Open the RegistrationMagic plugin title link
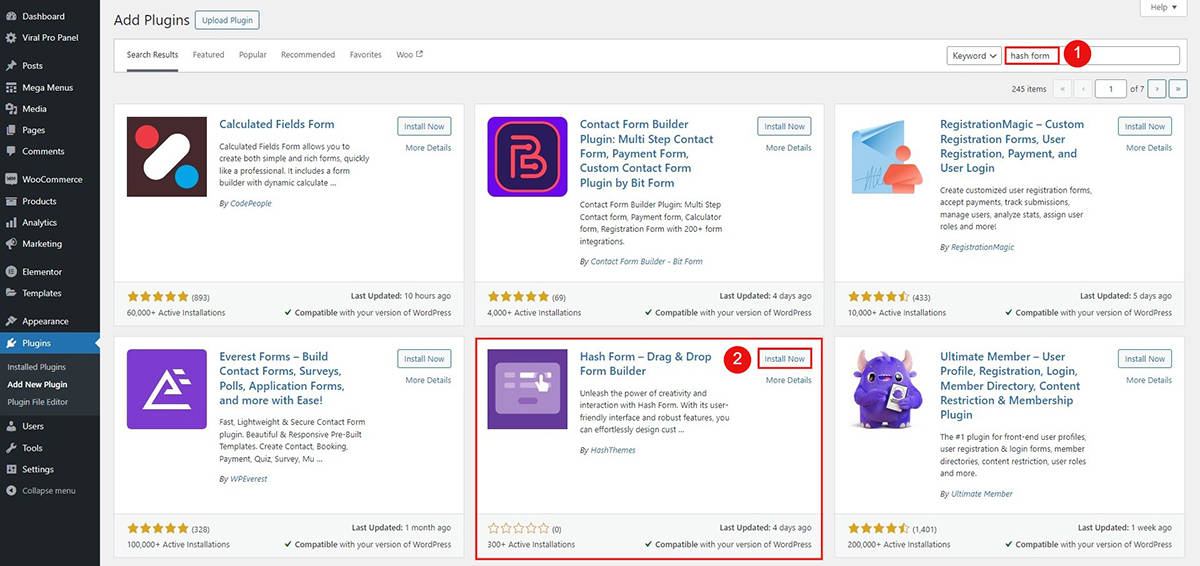 (x=1012, y=147)
